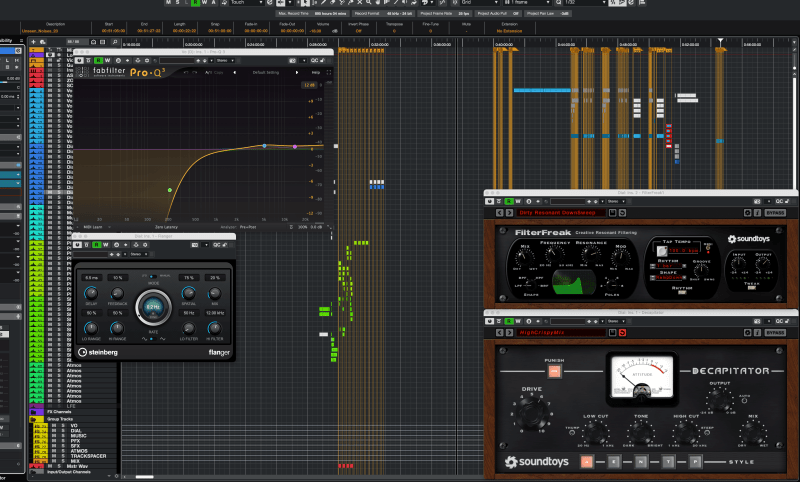The height and width of the screenshot is (482, 800).
Task: Open MIDI Learn menu in Pro-Q 3
Action: [x=93, y=227]
